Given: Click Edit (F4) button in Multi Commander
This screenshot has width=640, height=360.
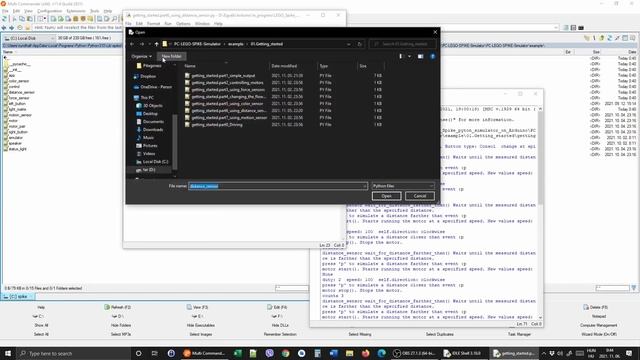Looking at the screenshot, I should [278, 307].
